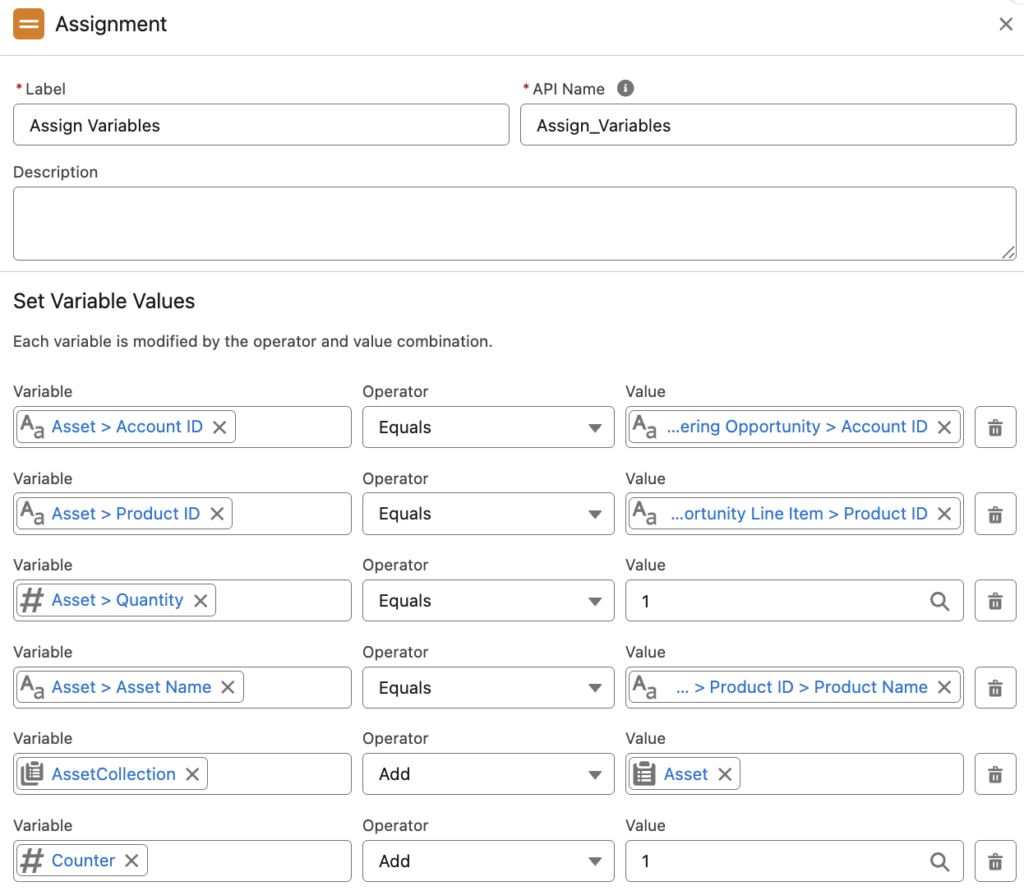Clear the Asset value pill in AssetCollection row
This screenshot has height=891, width=1024.
tap(725, 774)
